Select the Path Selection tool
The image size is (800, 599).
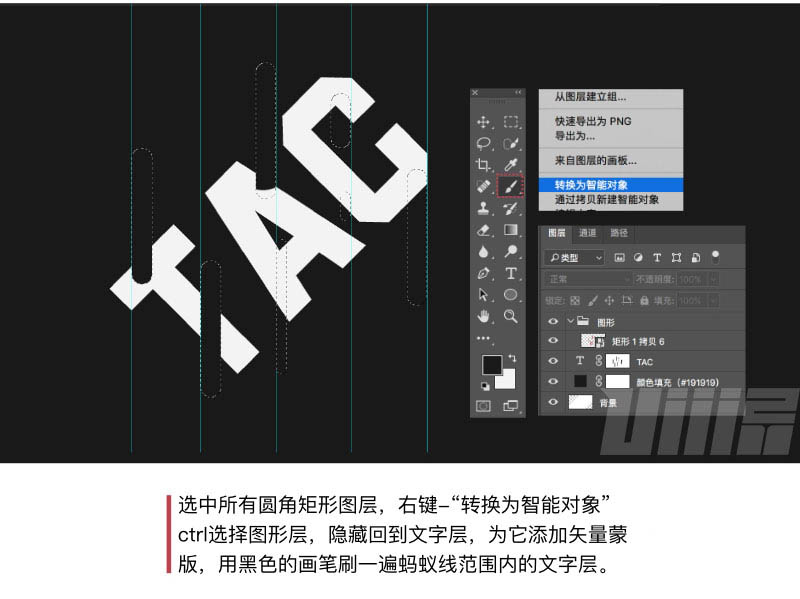[483, 295]
